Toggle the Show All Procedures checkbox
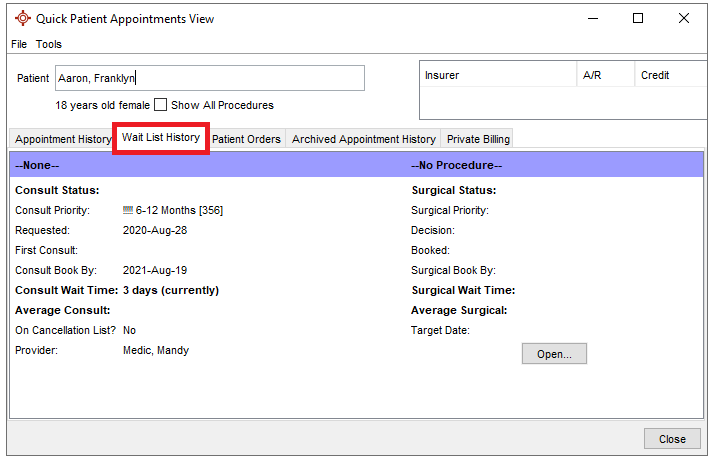713x460 pixels. click(160, 105)
